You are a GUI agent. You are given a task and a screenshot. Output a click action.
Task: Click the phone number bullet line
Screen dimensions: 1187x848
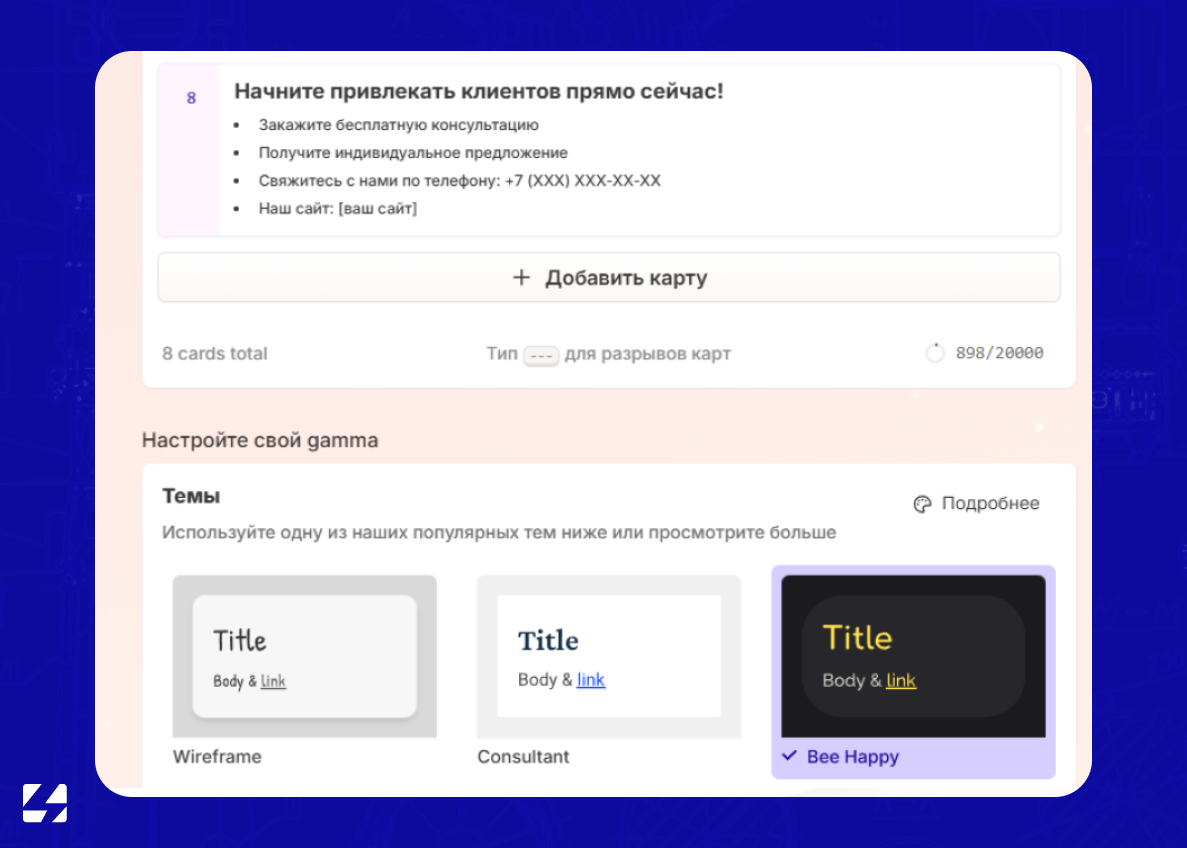pos(459,181)
